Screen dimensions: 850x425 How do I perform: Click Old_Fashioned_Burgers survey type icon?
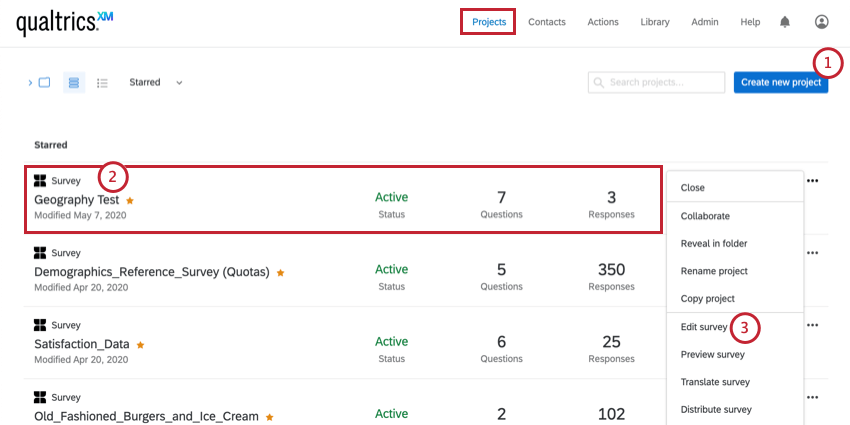[x=40, y=397]
